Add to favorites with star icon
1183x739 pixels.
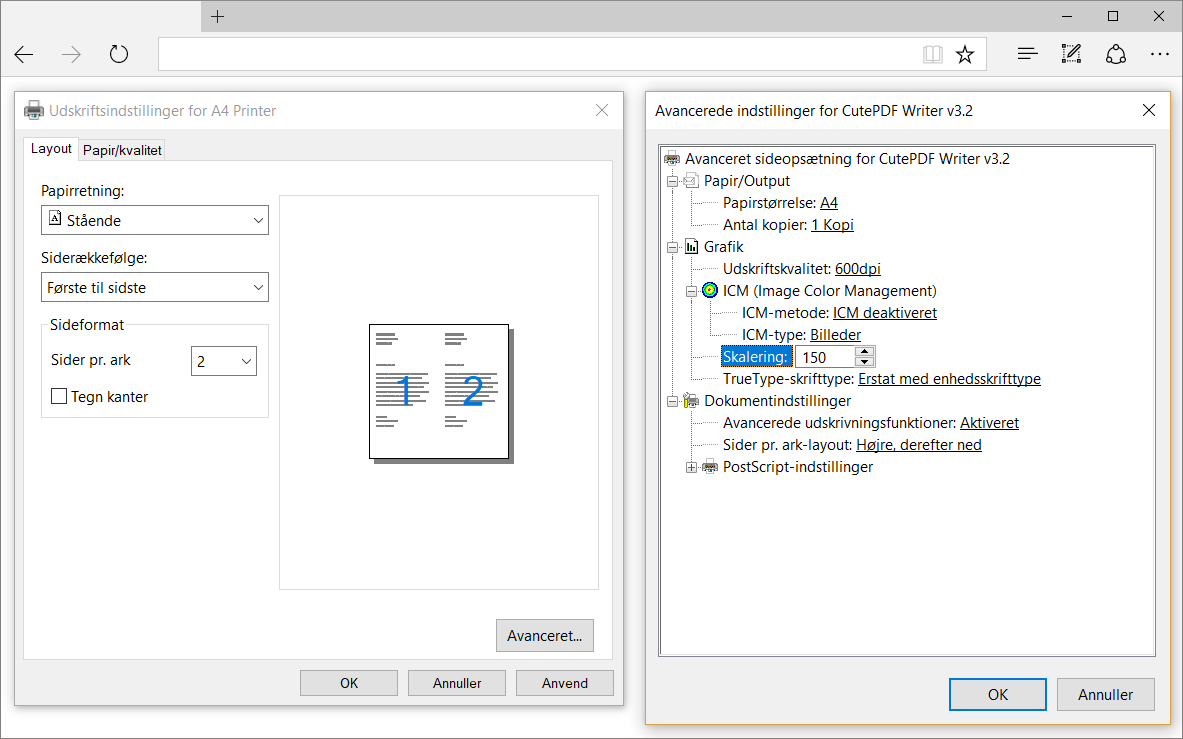click(965, 54)
